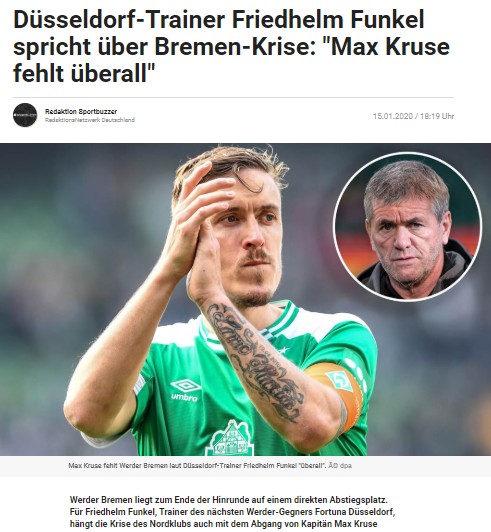Click the RedaktionsNetzwerk Deutschland subtitle
This screenshot has height=532, width=491.
pos(90,120)
